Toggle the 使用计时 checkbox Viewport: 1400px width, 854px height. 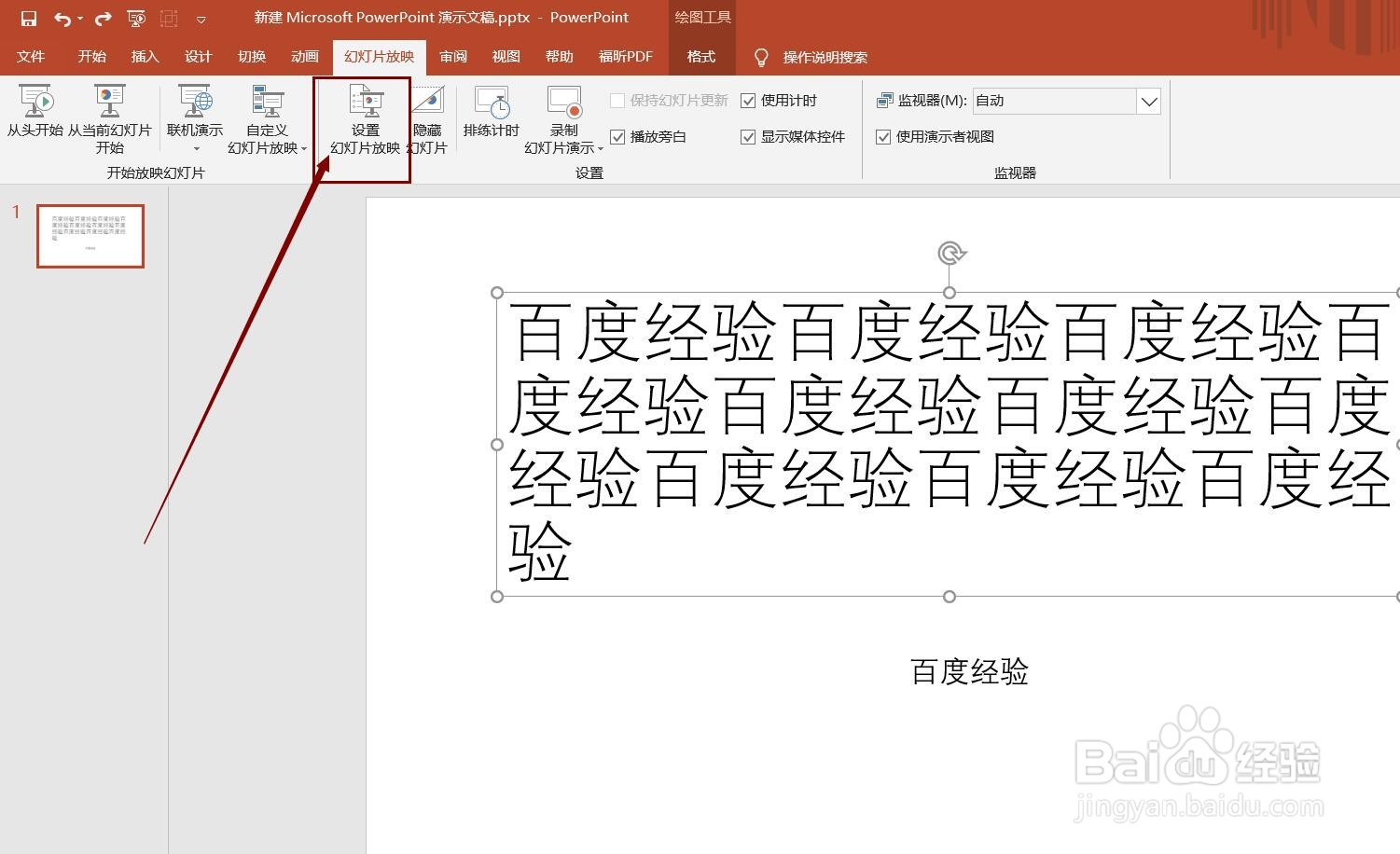pos(748,101)
